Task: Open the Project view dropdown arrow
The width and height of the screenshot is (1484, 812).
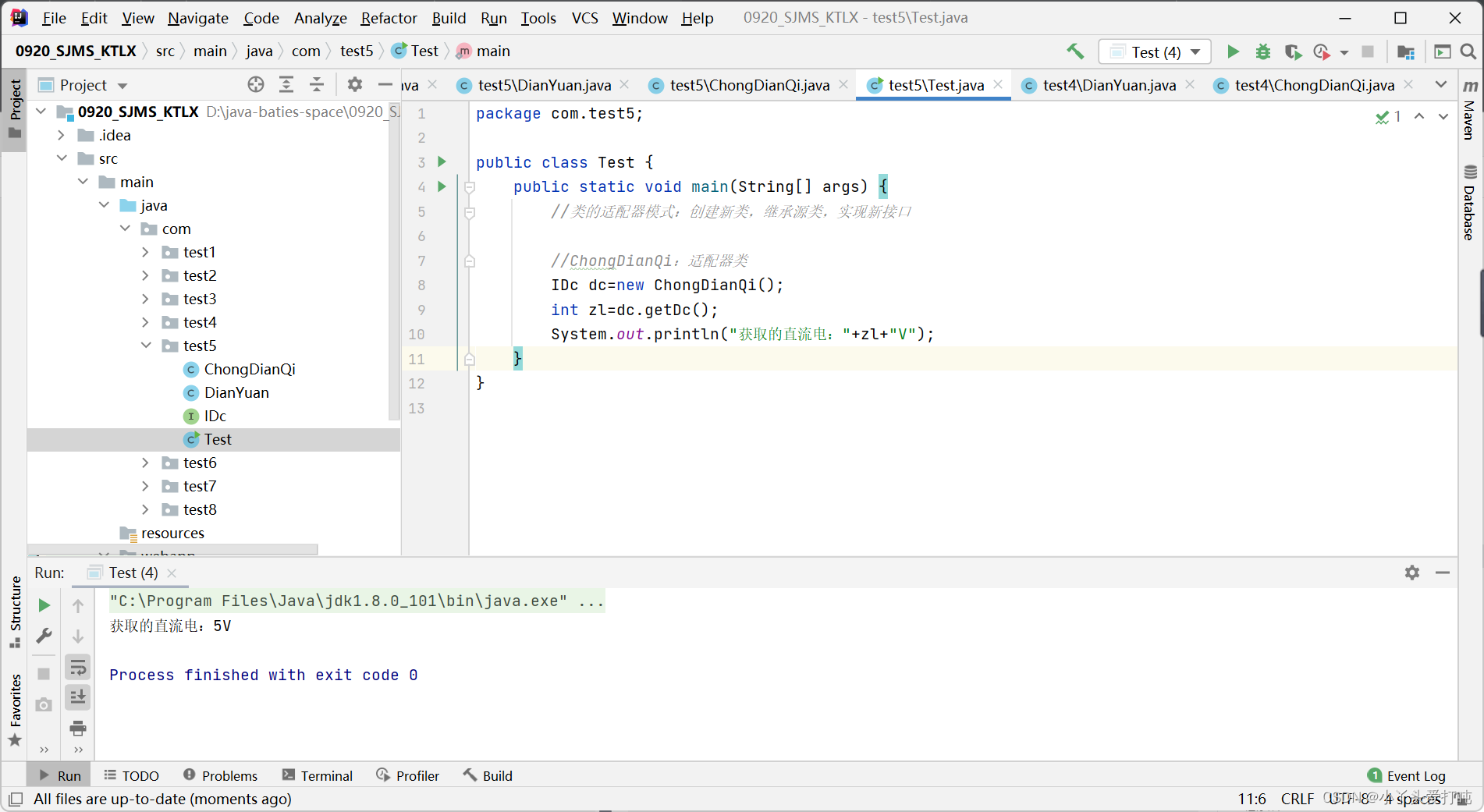Action: coord(122,86)
